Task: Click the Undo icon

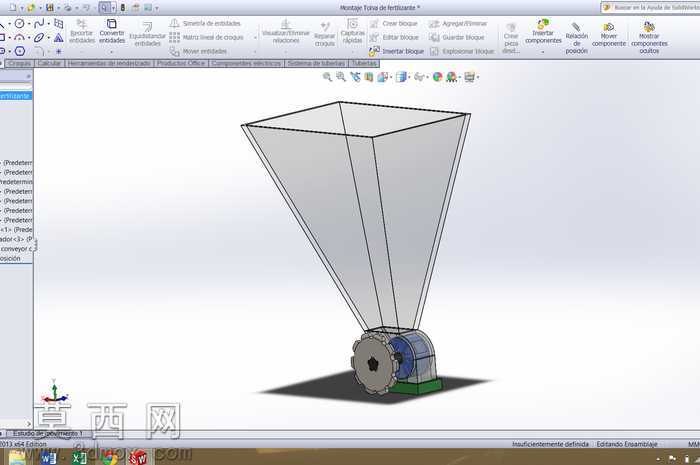Action: 87,8
